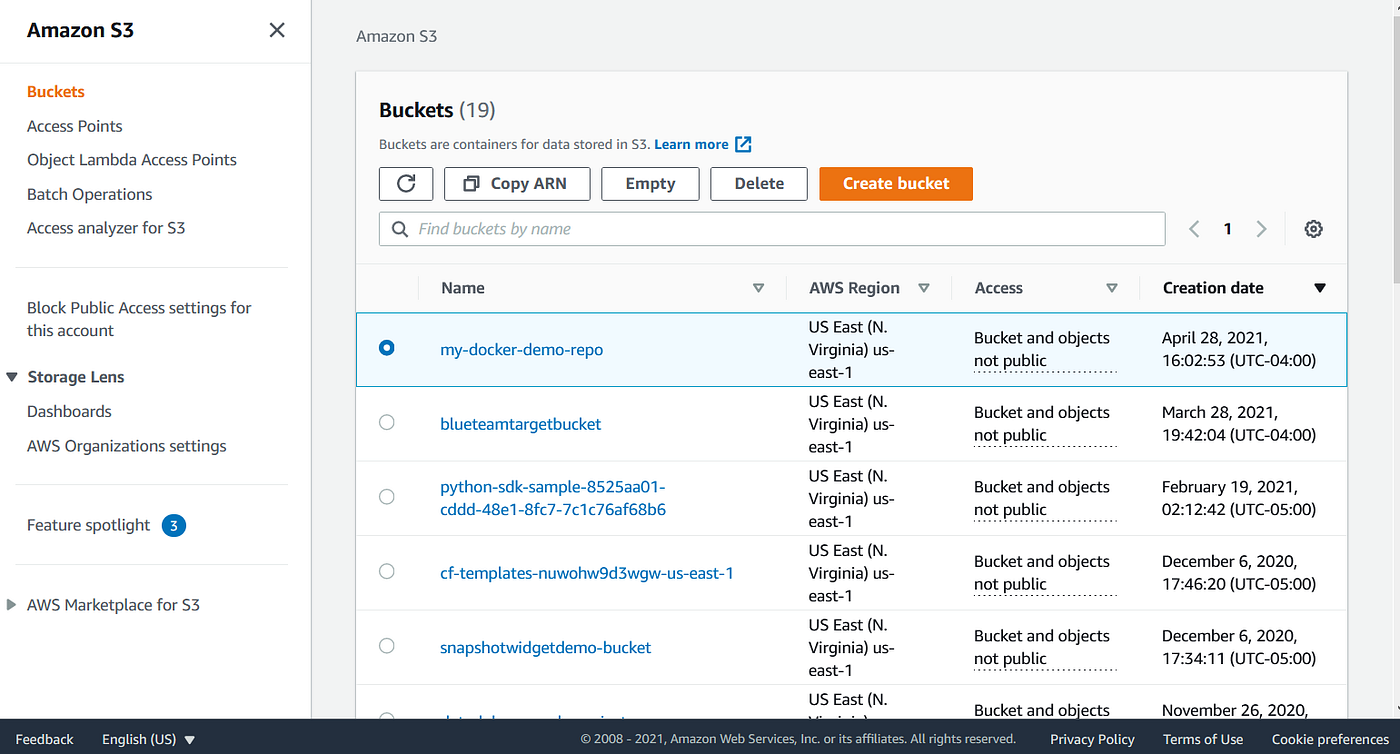Click the search magnifier in bucket filter
Viewport: 1400px width, 754px height.
[400, 229]
